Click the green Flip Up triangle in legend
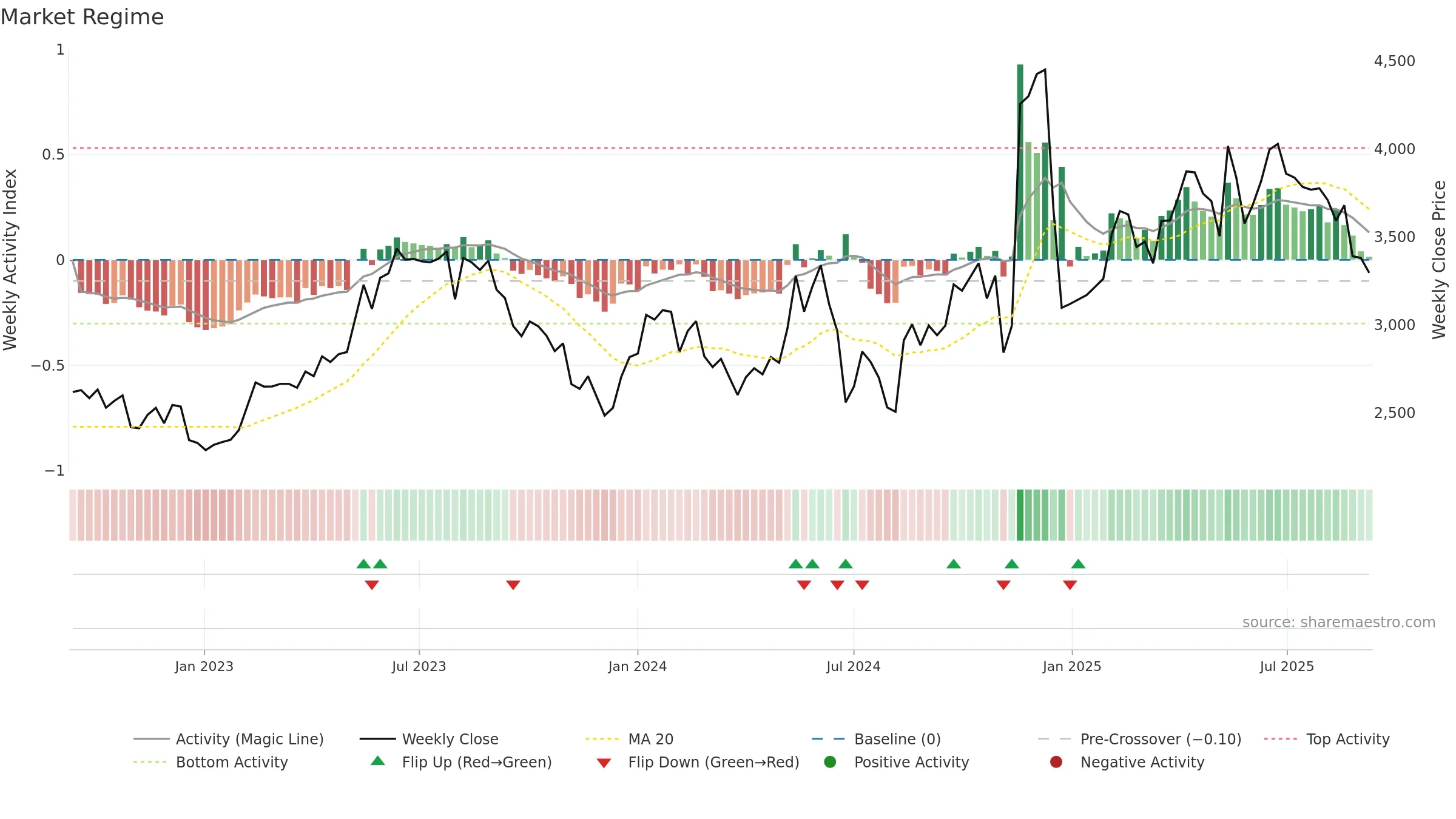The image size is (1456, 819). 378,761
